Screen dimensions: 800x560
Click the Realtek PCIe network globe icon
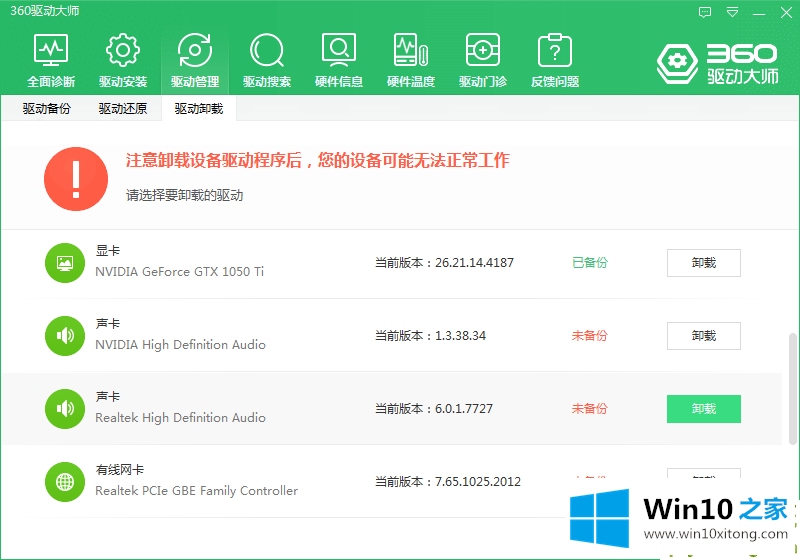coord(65,481)
